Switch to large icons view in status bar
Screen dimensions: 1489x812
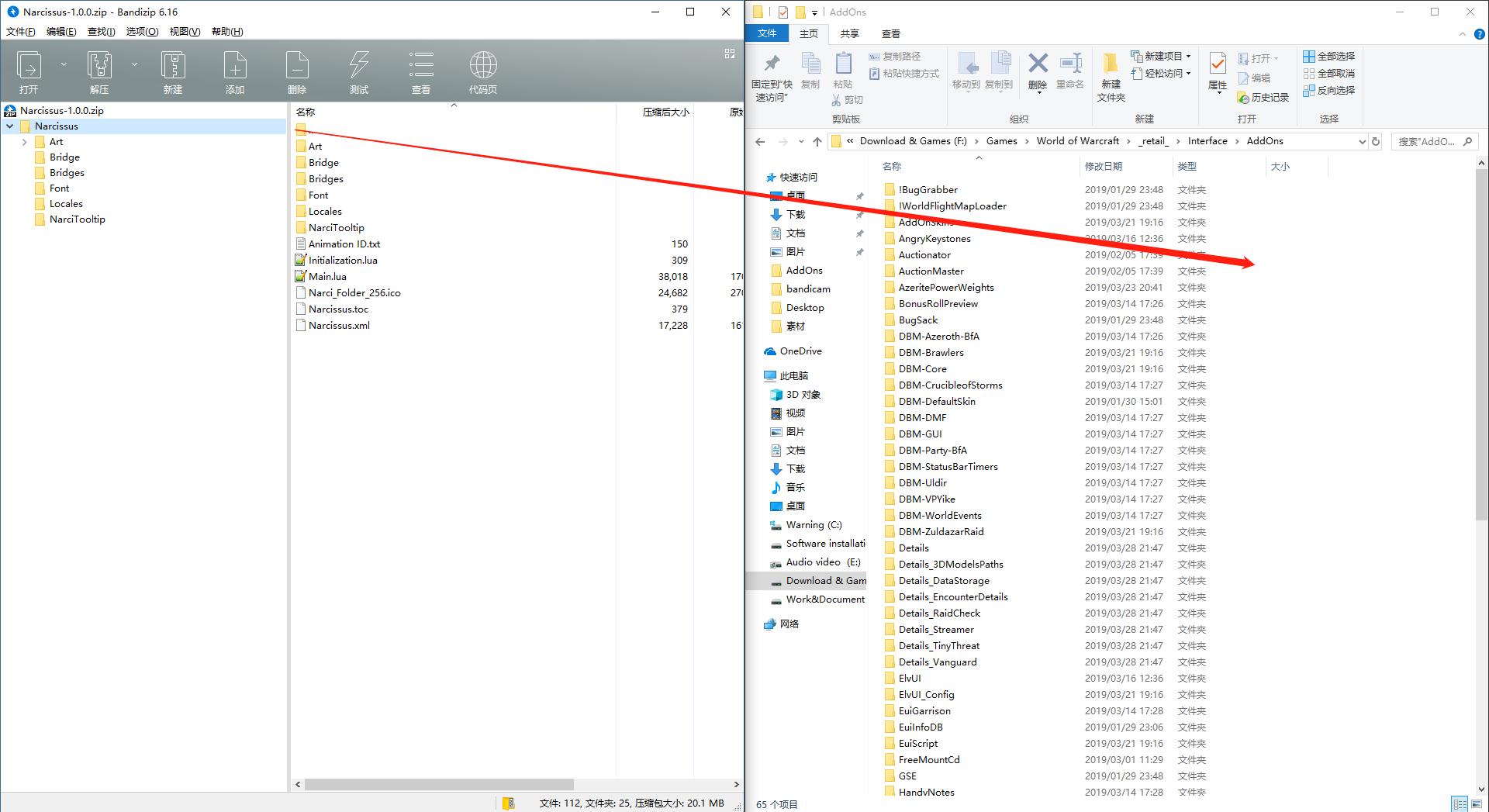[1477, 804]
